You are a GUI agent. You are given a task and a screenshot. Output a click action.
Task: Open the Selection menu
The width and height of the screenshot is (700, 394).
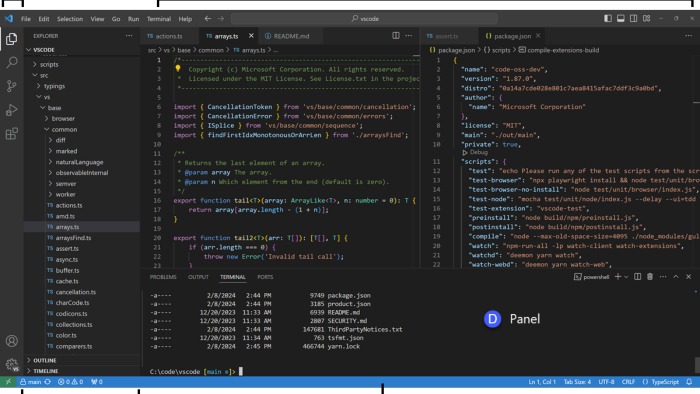[70, 19]
